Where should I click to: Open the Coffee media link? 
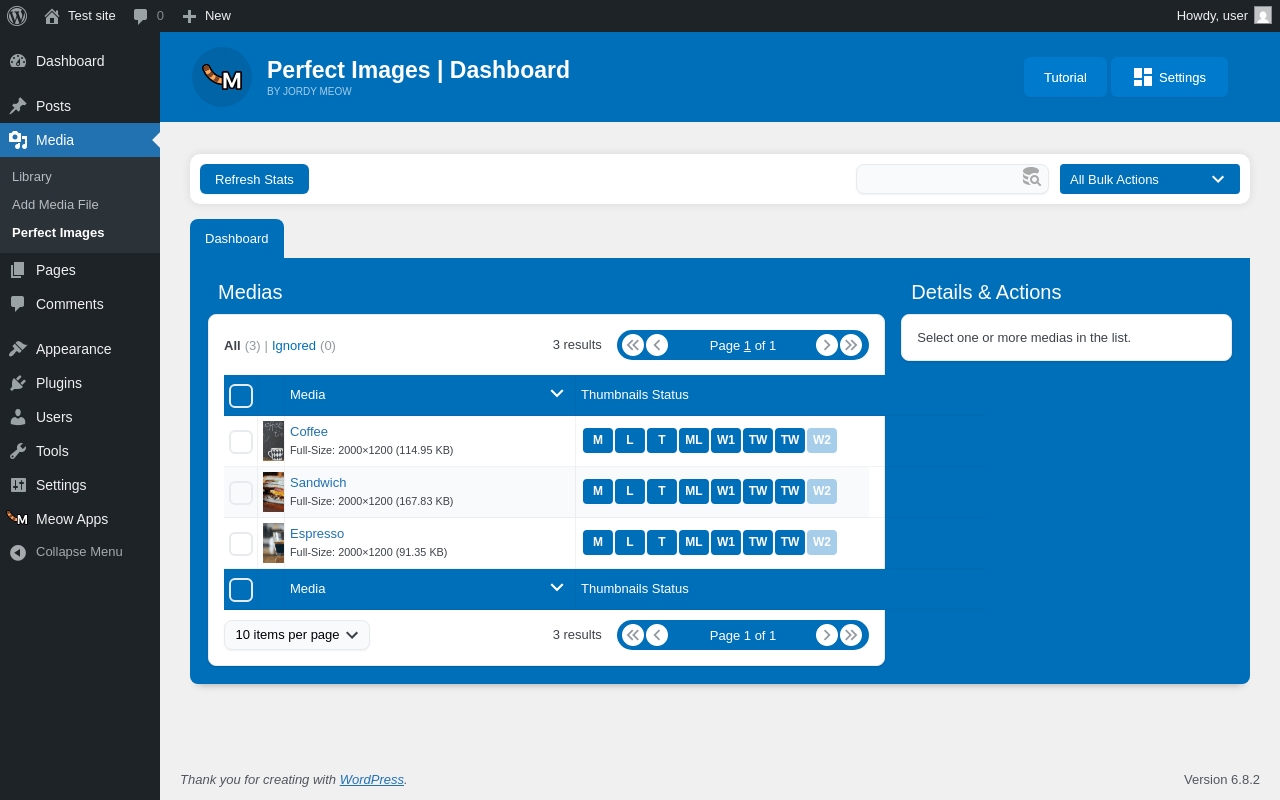[309, 432]
